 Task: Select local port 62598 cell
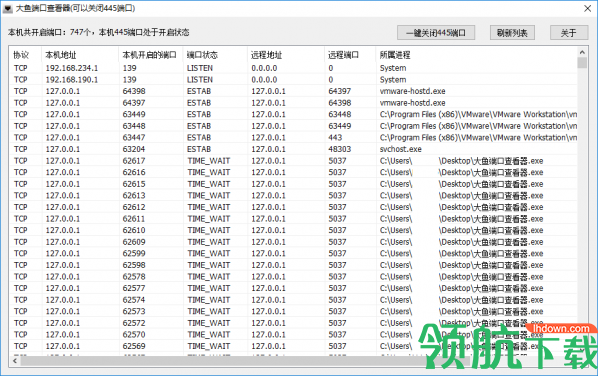(x=134, y=265)
